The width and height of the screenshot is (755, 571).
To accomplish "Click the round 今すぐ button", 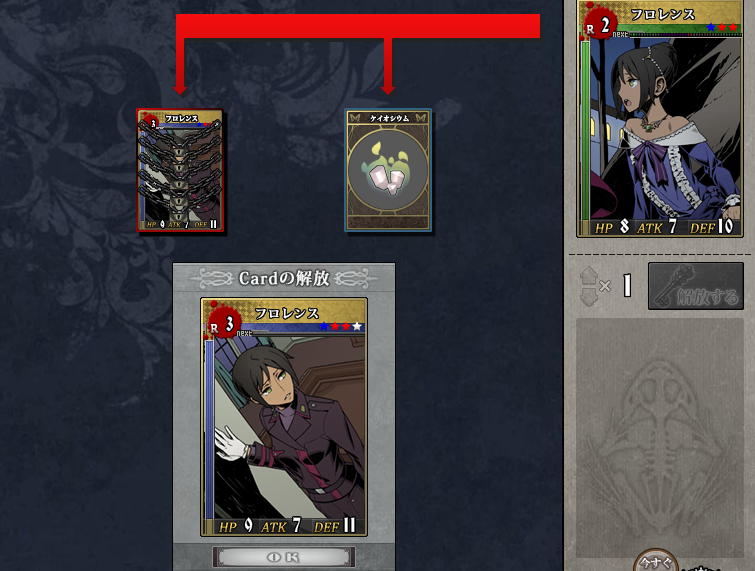I will (656, 561).
